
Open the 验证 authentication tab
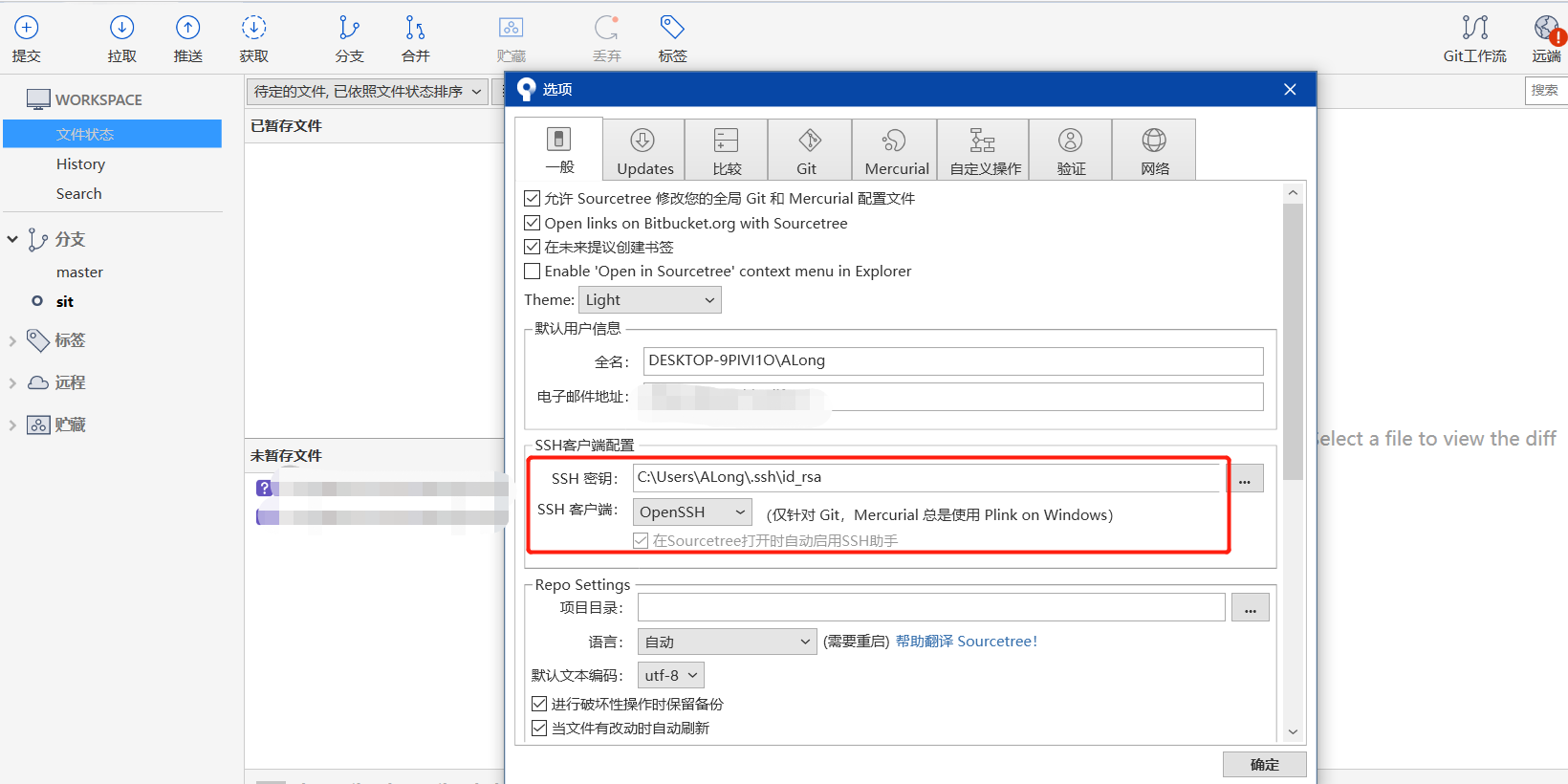1071,150
